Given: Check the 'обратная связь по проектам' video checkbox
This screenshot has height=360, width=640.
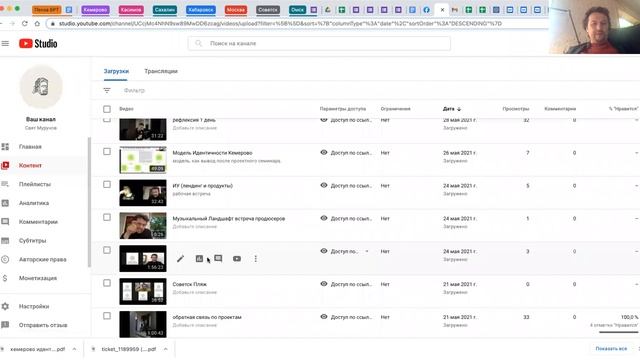Looking at the screenshot, I should pos(107,316).
